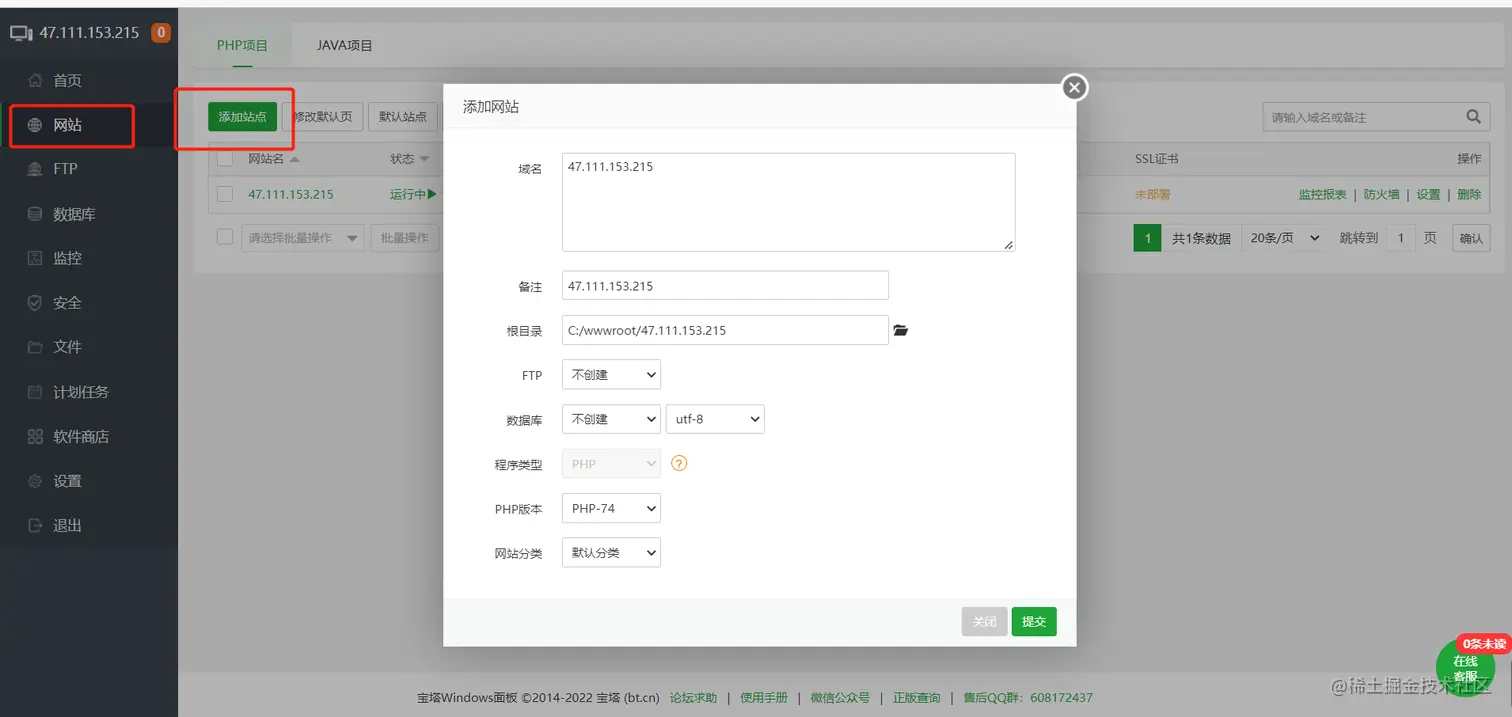This screenshot has width=1512, height=717.
Task: Close the 添加网站 dialog with X icon
Action: point(1074,88)
